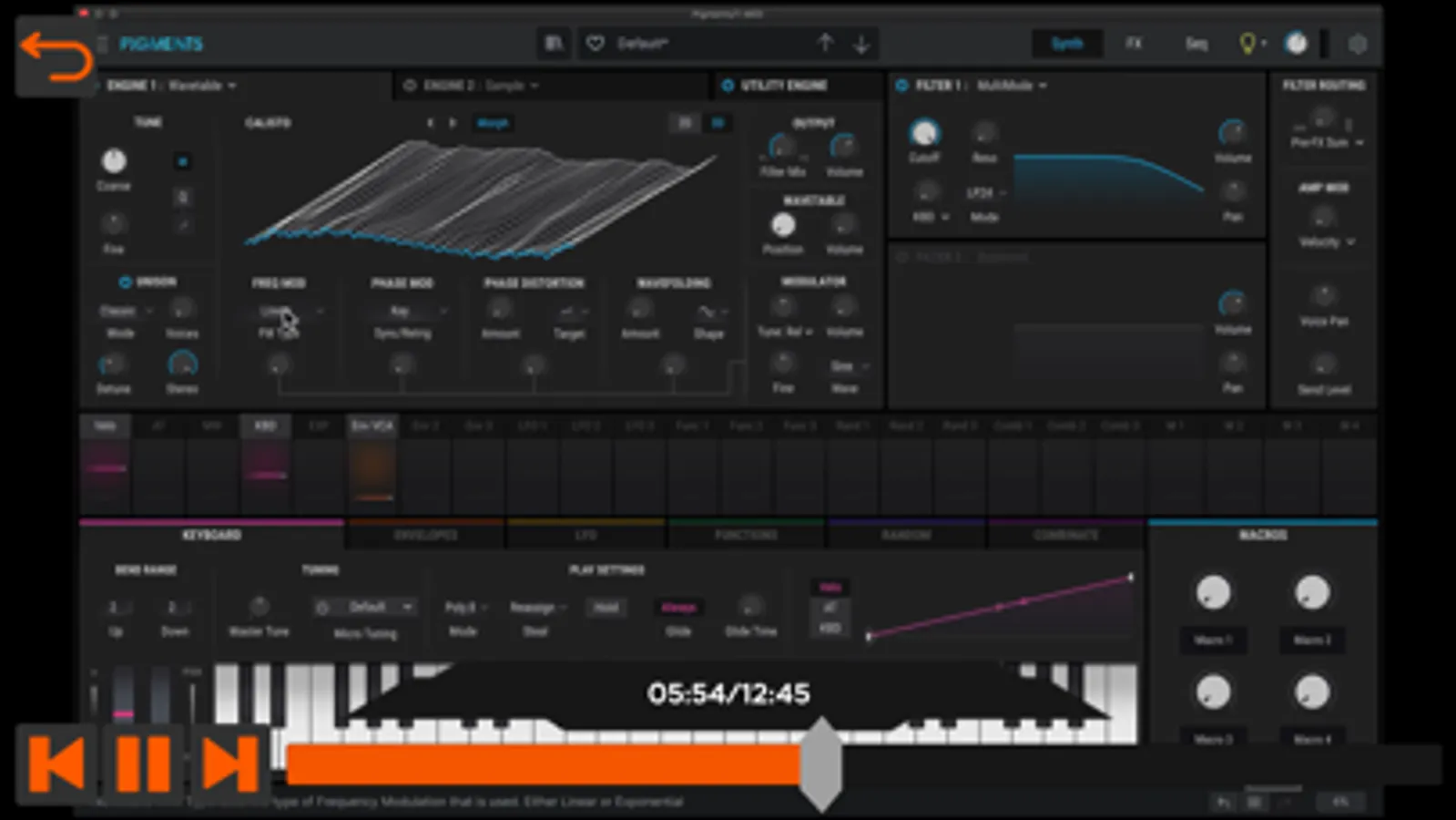Click the Voice Pan knob
Screen dimensions: 1456x820
[x=1323, y=295]
